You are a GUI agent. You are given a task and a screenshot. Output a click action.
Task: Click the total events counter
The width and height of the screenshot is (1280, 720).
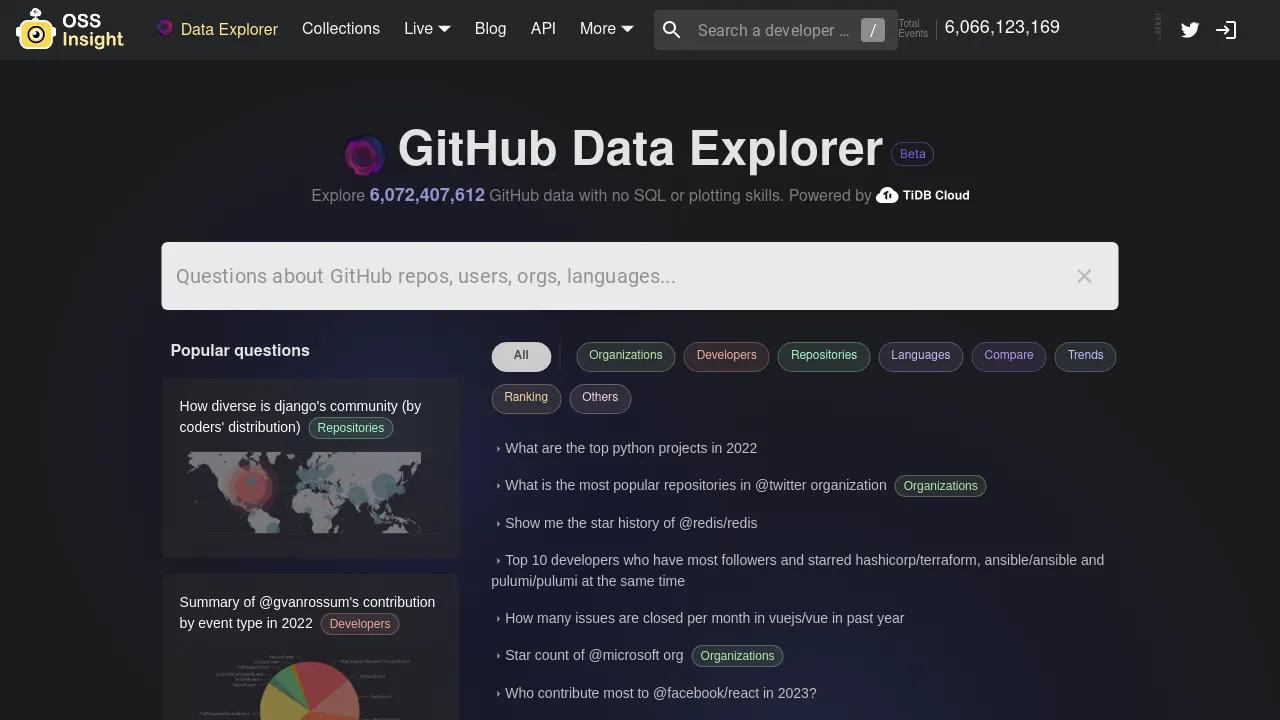pos(1002,27)
